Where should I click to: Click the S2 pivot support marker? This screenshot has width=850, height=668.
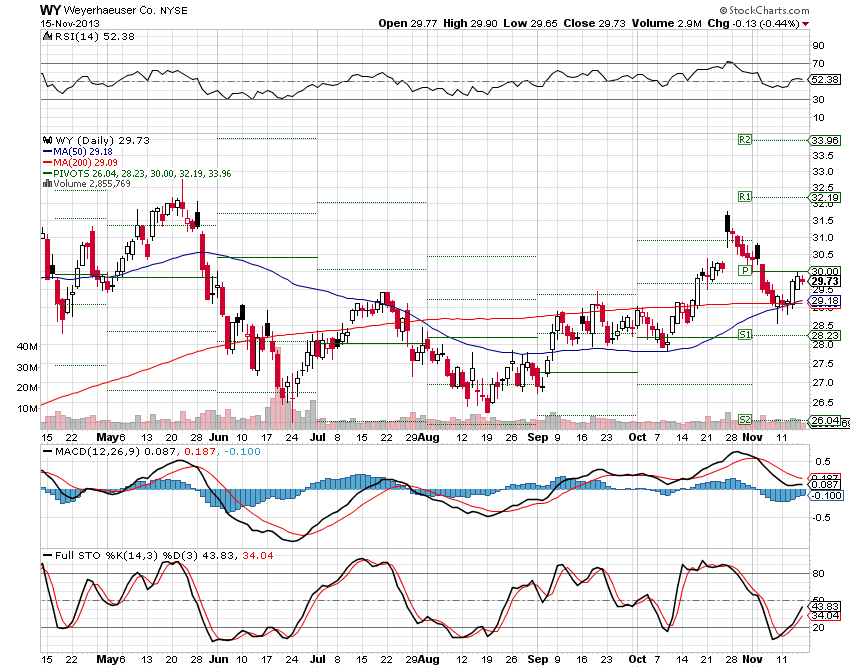pyautogui.click(x=745, y=420)
